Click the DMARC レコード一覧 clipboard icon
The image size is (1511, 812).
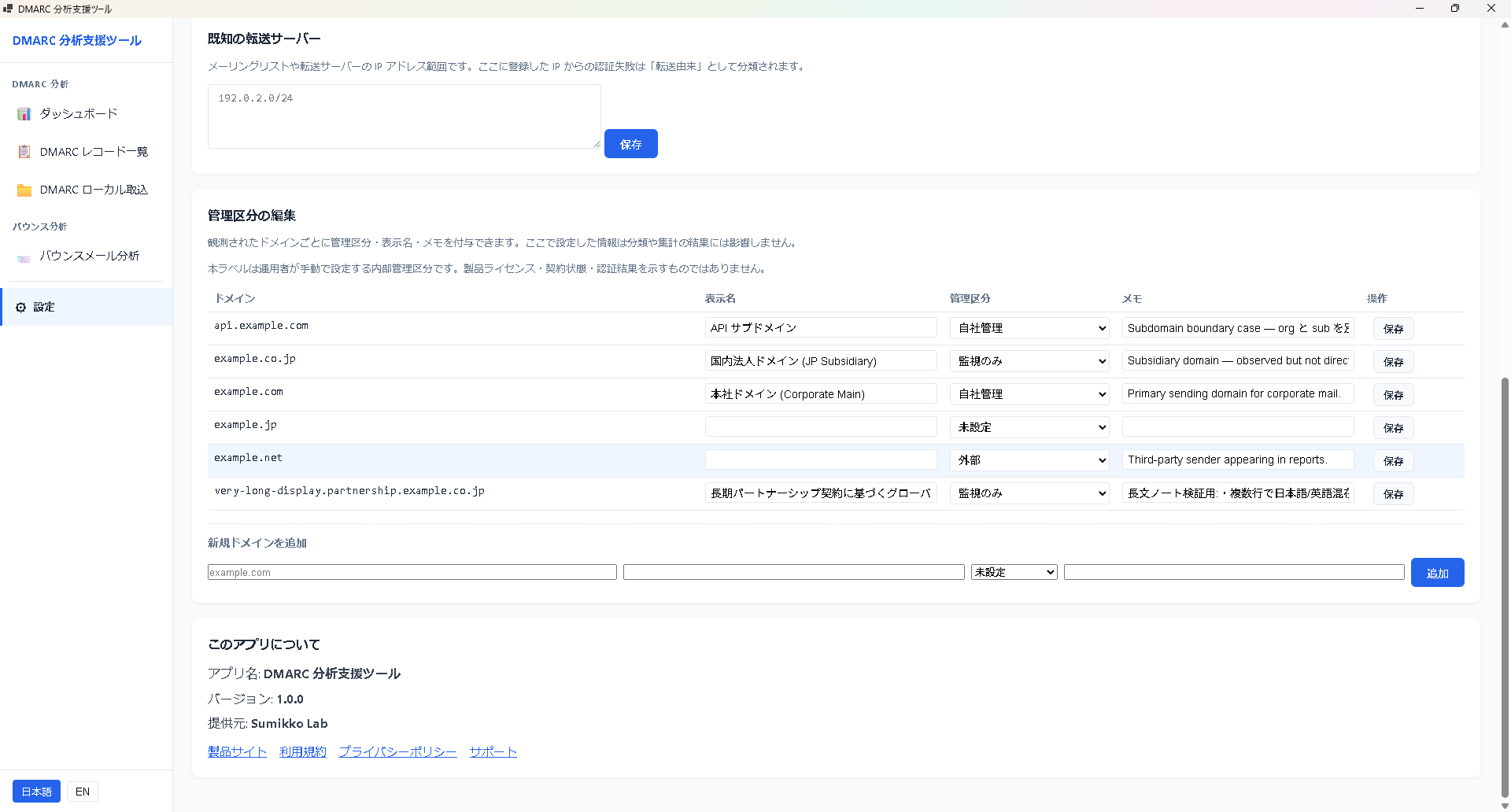pos(24,152)
